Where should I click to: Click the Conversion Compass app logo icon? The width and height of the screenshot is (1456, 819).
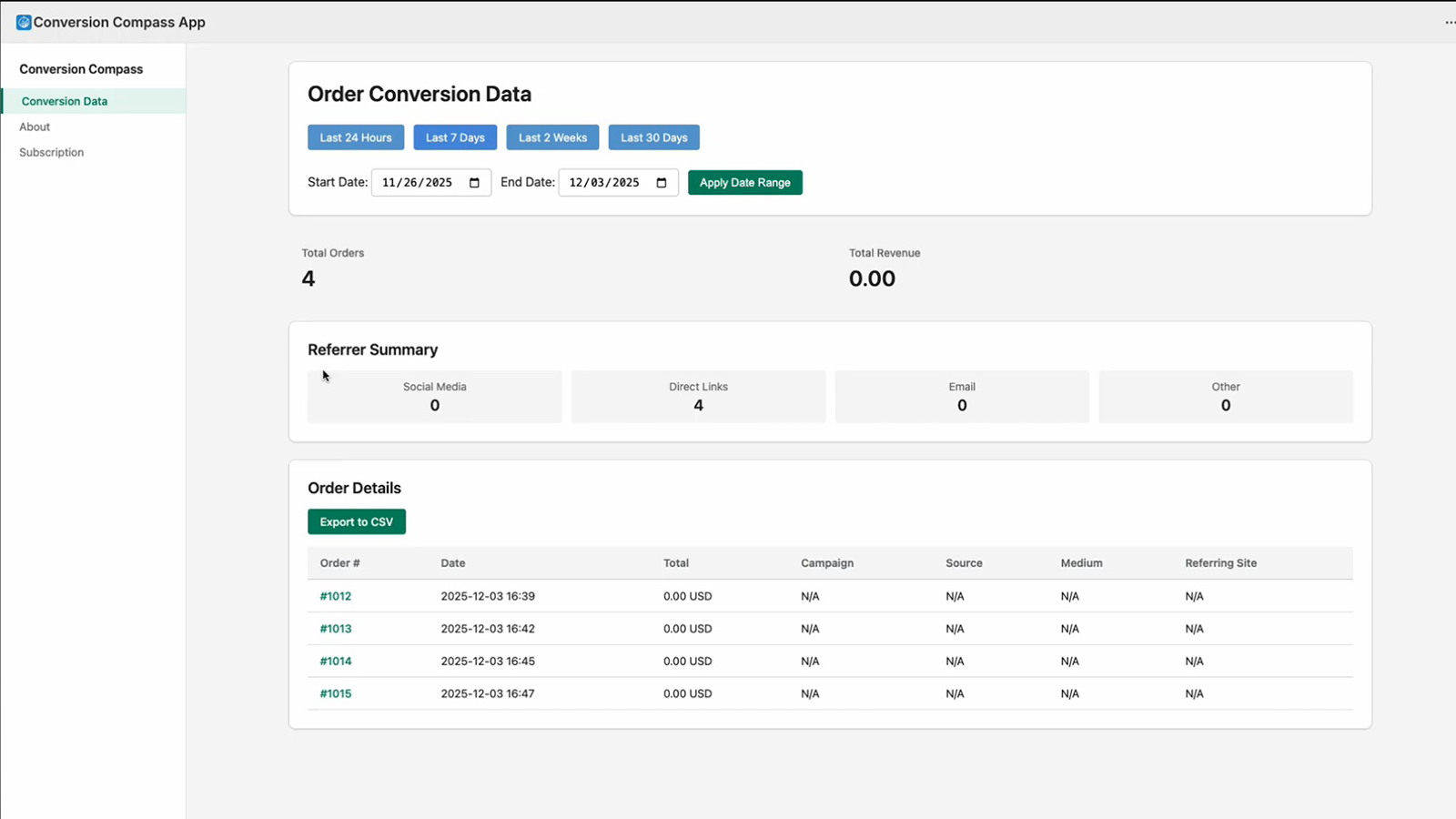click(x=24, y=22)
